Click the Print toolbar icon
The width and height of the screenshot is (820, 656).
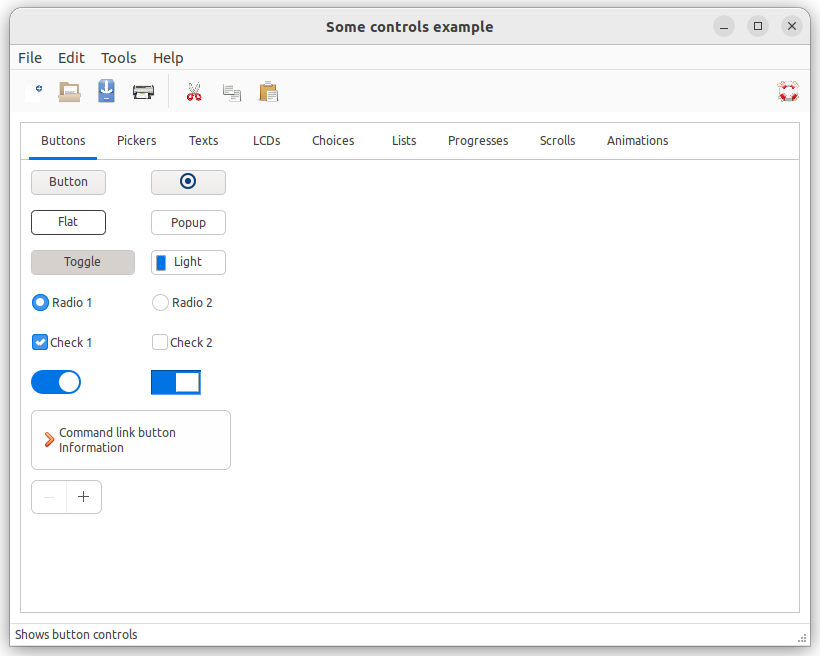[143, 92]
